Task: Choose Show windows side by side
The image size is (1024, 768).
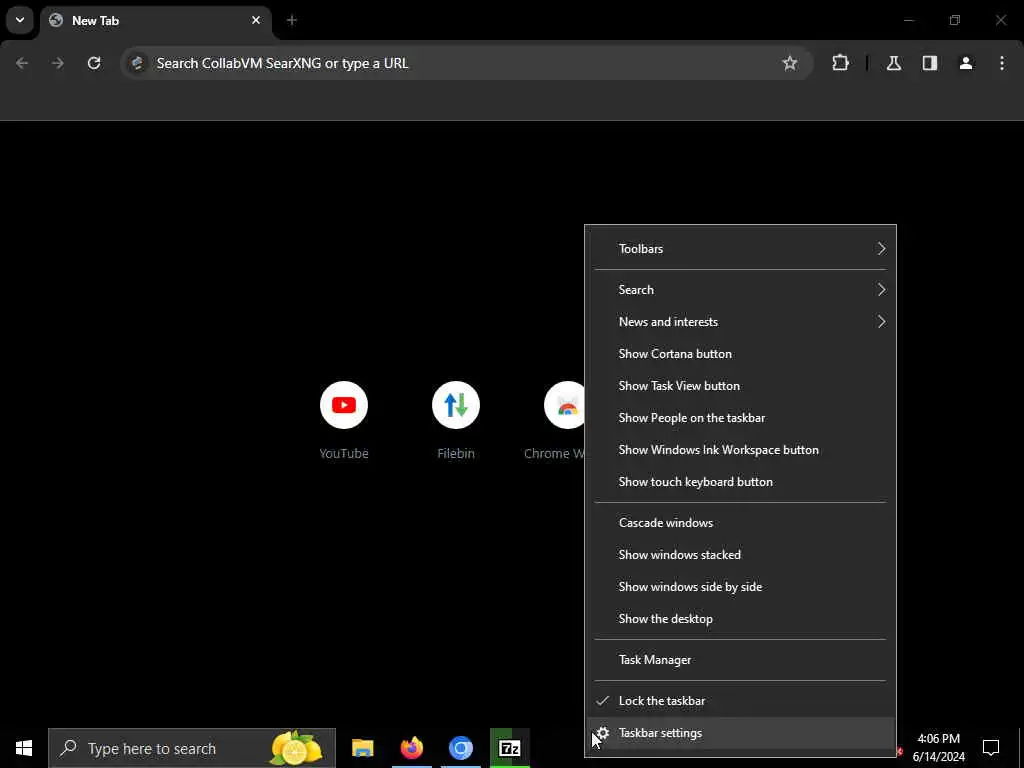Action: click(741, 586)
